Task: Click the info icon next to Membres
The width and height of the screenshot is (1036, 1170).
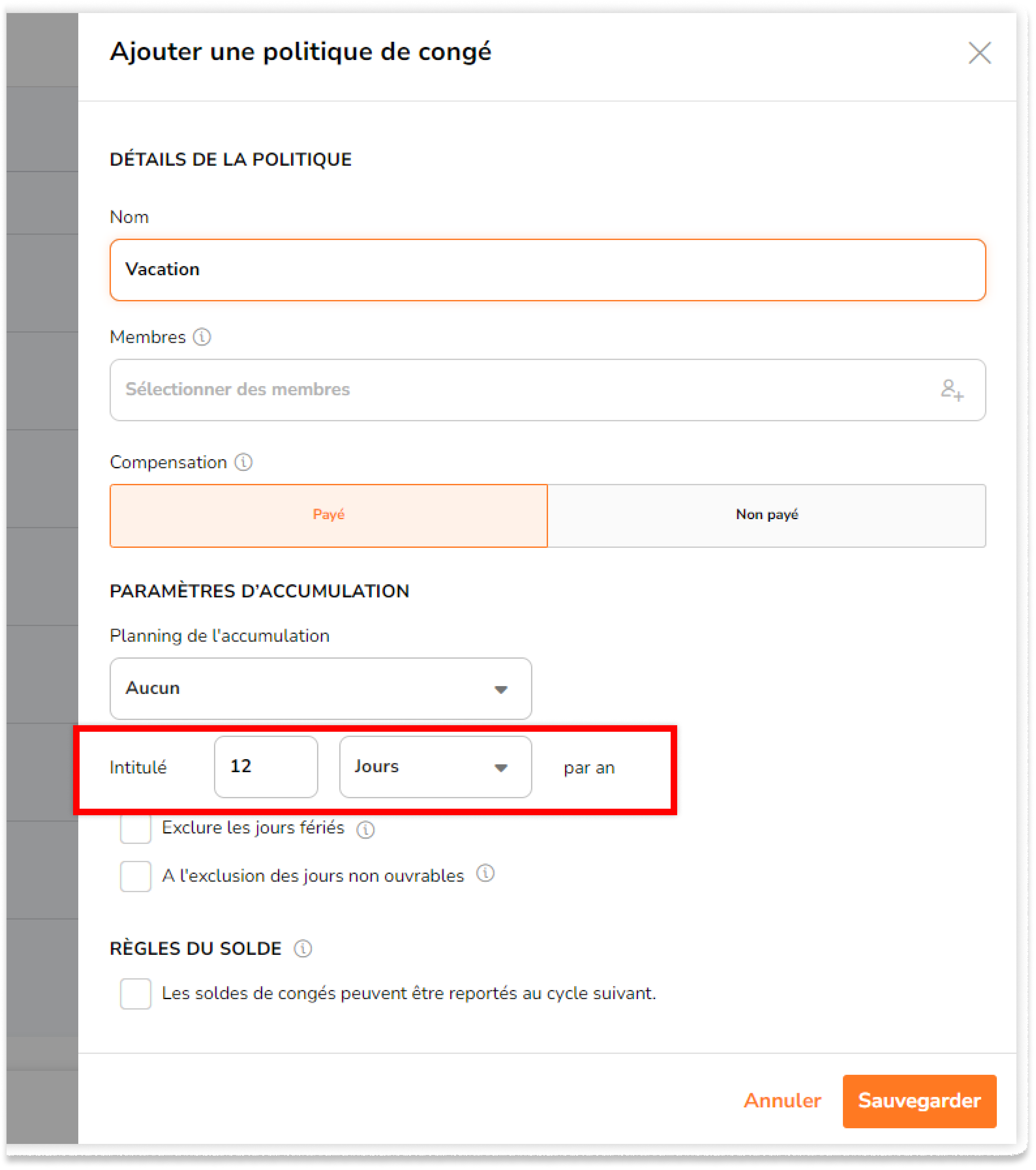Action: (x=202, y=337)
